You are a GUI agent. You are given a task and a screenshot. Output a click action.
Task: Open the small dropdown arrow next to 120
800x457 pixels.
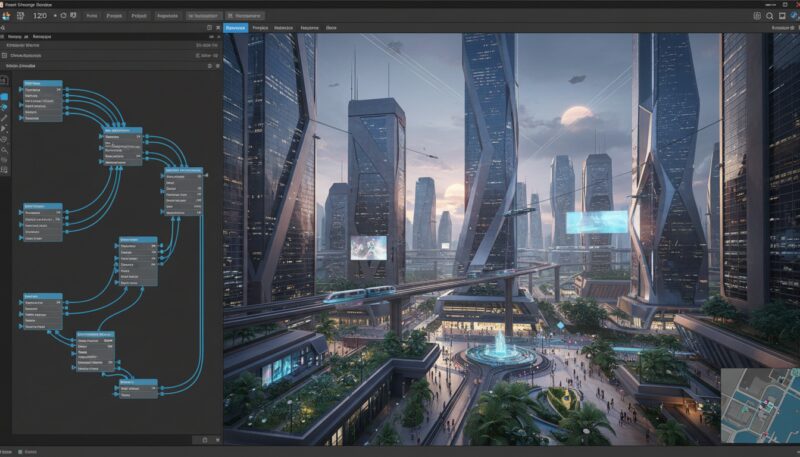pyautogui.click(x=54, y=16)
